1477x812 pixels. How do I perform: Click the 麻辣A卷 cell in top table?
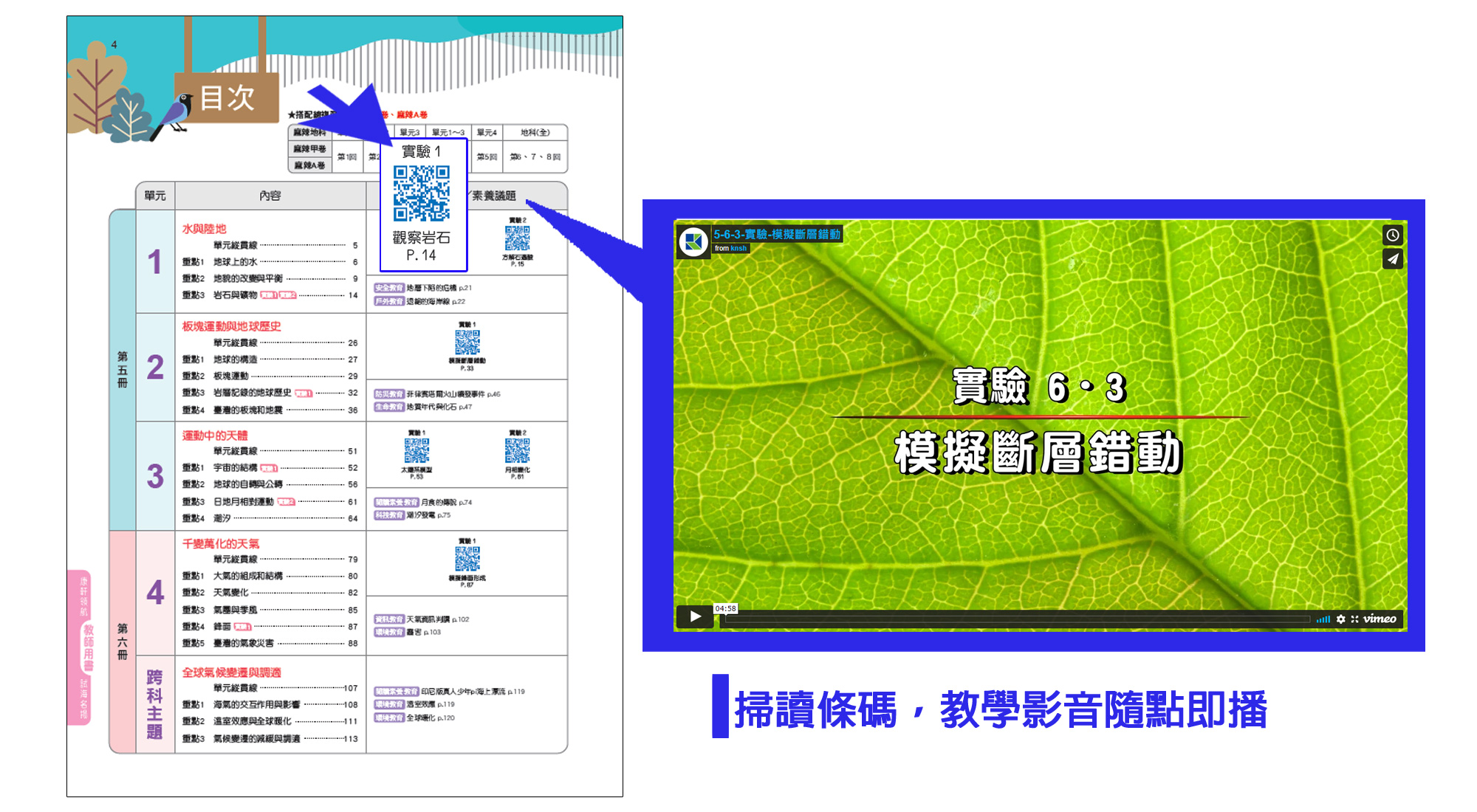[309, 165]
